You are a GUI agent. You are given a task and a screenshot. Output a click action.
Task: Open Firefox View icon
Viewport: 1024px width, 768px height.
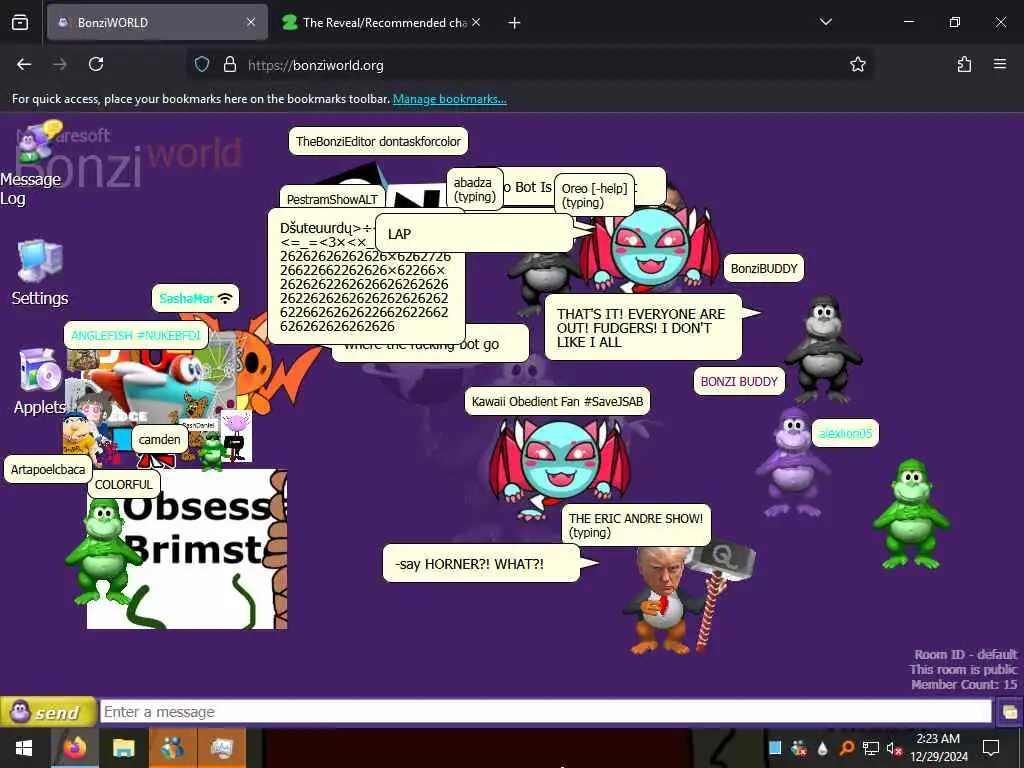tap(20, 22)
